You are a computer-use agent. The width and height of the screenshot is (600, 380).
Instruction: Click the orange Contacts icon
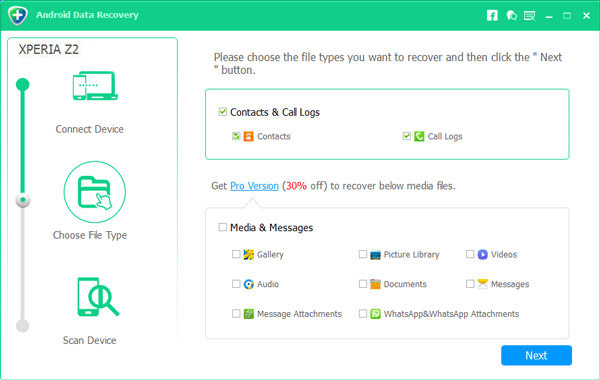click(x=248, y=136)
